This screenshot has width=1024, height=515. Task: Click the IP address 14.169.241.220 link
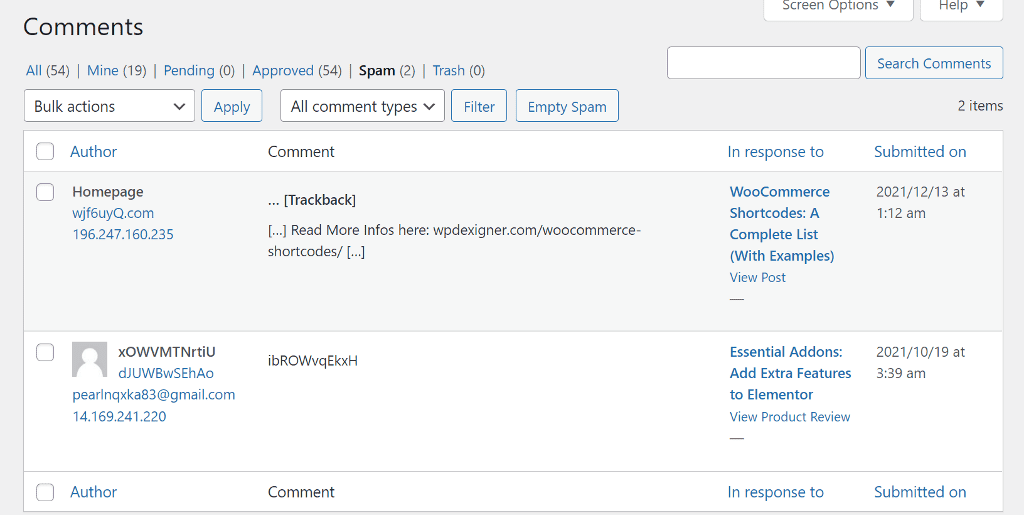(119, 416)
